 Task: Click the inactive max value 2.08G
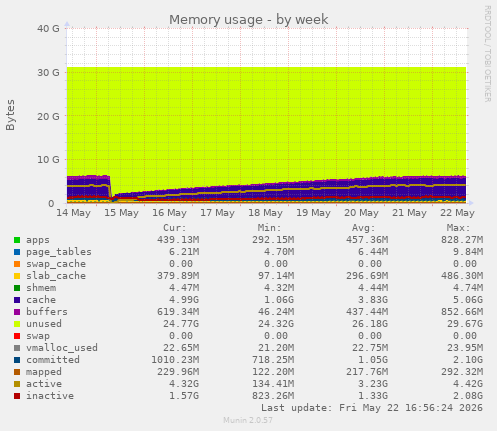[468, 396]
